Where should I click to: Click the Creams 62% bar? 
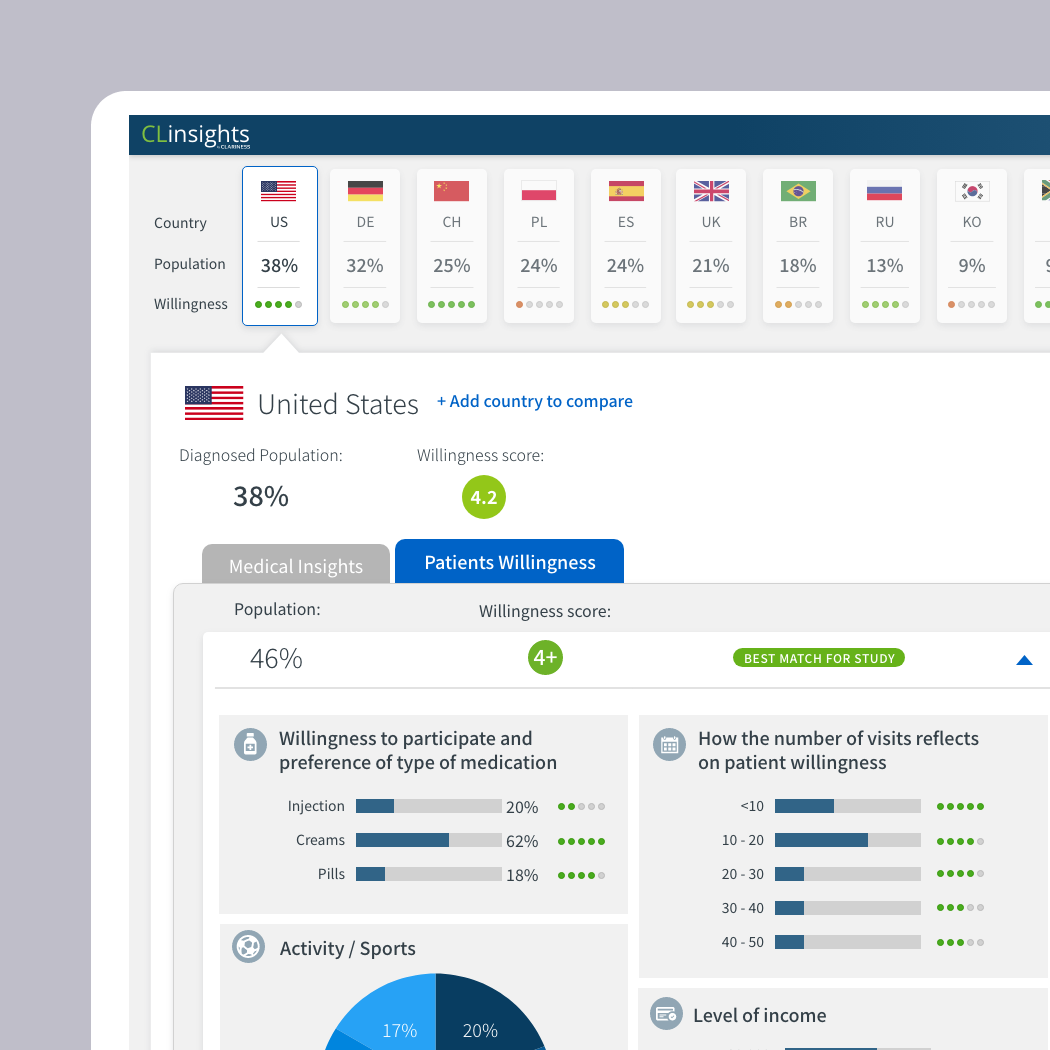tap(429, 840)
